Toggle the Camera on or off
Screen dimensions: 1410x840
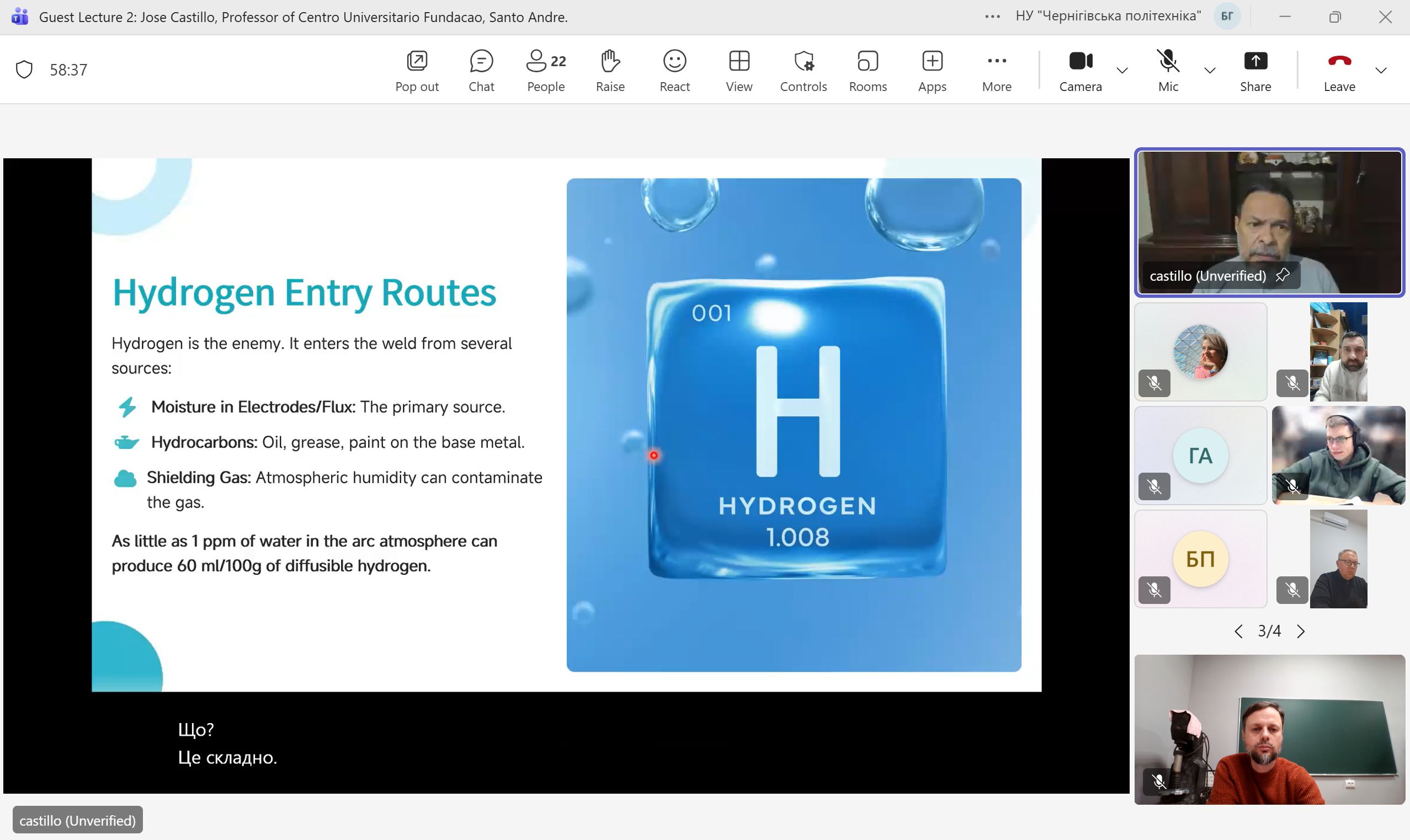pyautogui.click(x=1081, y=70)
